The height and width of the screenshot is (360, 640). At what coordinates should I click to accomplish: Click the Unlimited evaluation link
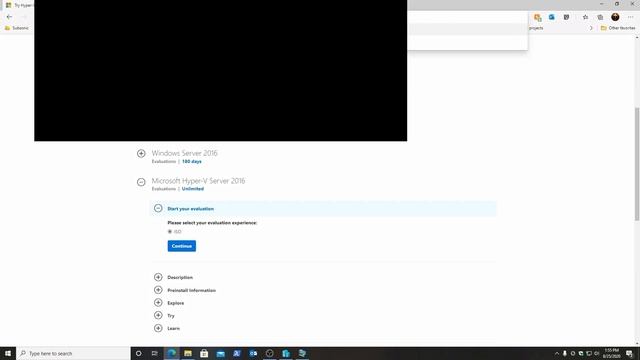(193, 189)
